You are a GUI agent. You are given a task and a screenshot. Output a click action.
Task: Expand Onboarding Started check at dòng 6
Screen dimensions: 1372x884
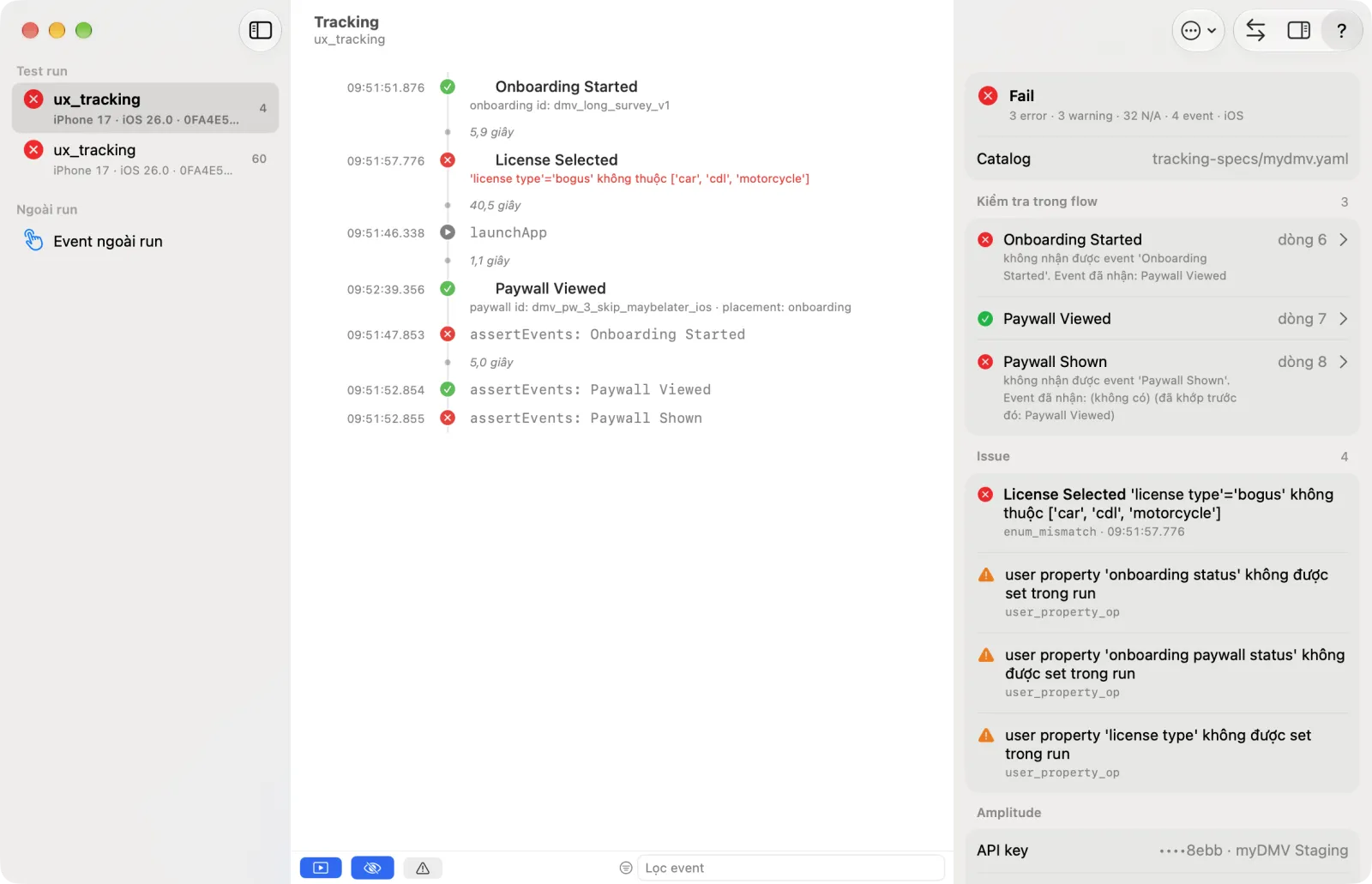1162,256
